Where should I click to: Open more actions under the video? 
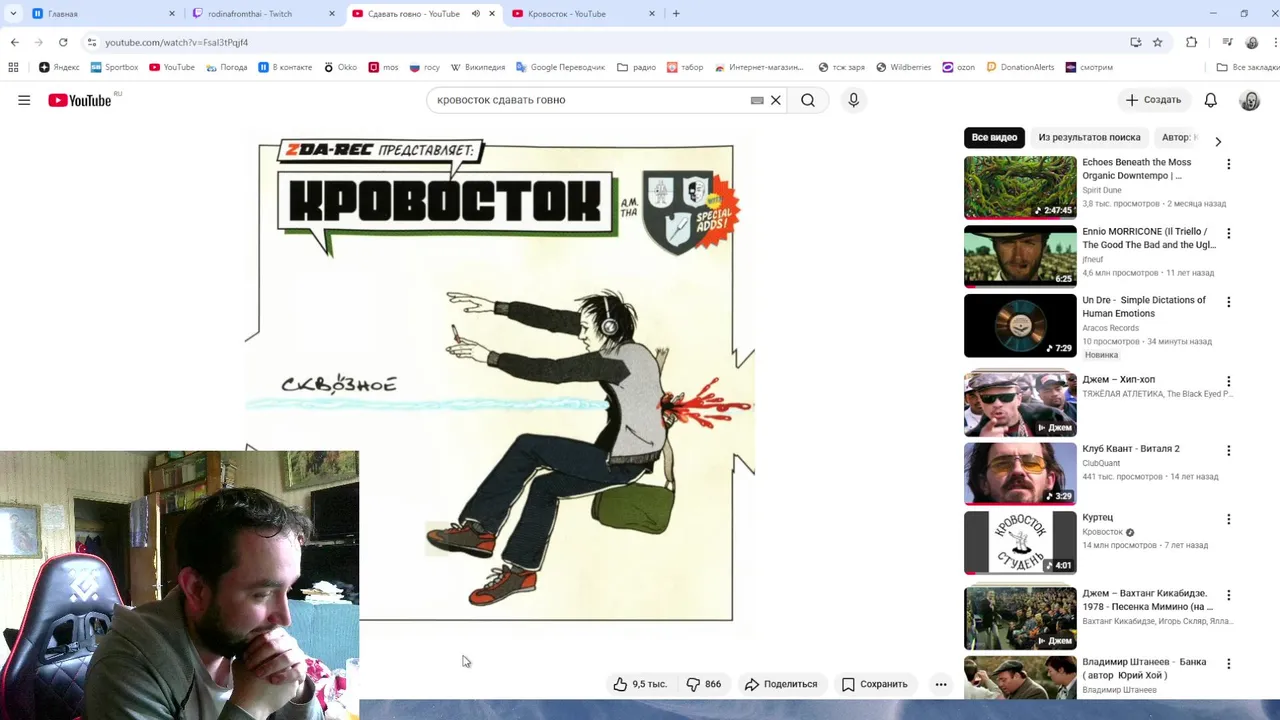941,684
